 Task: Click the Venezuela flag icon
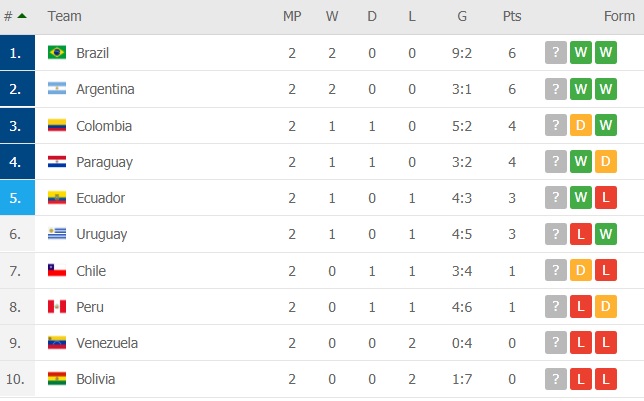tap(57, 343)
